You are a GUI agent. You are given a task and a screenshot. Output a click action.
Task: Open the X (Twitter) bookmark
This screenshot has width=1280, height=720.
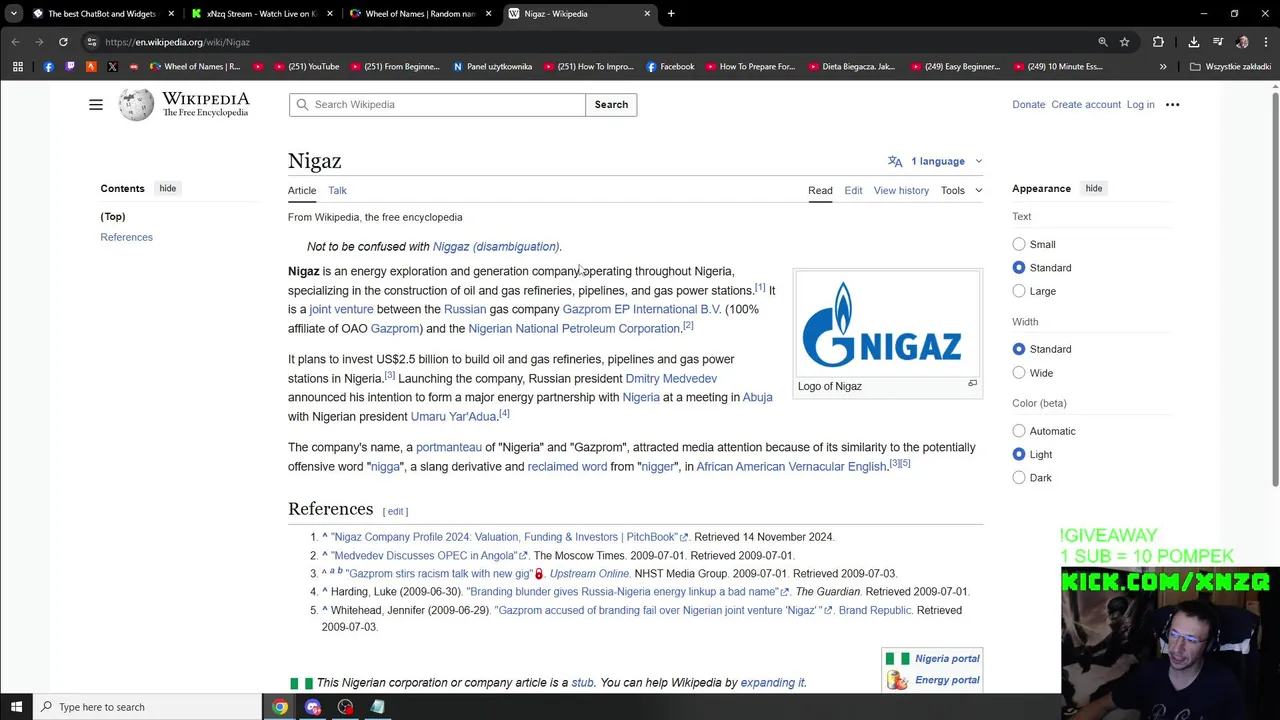pyautogui.click(x=112, y=67)
